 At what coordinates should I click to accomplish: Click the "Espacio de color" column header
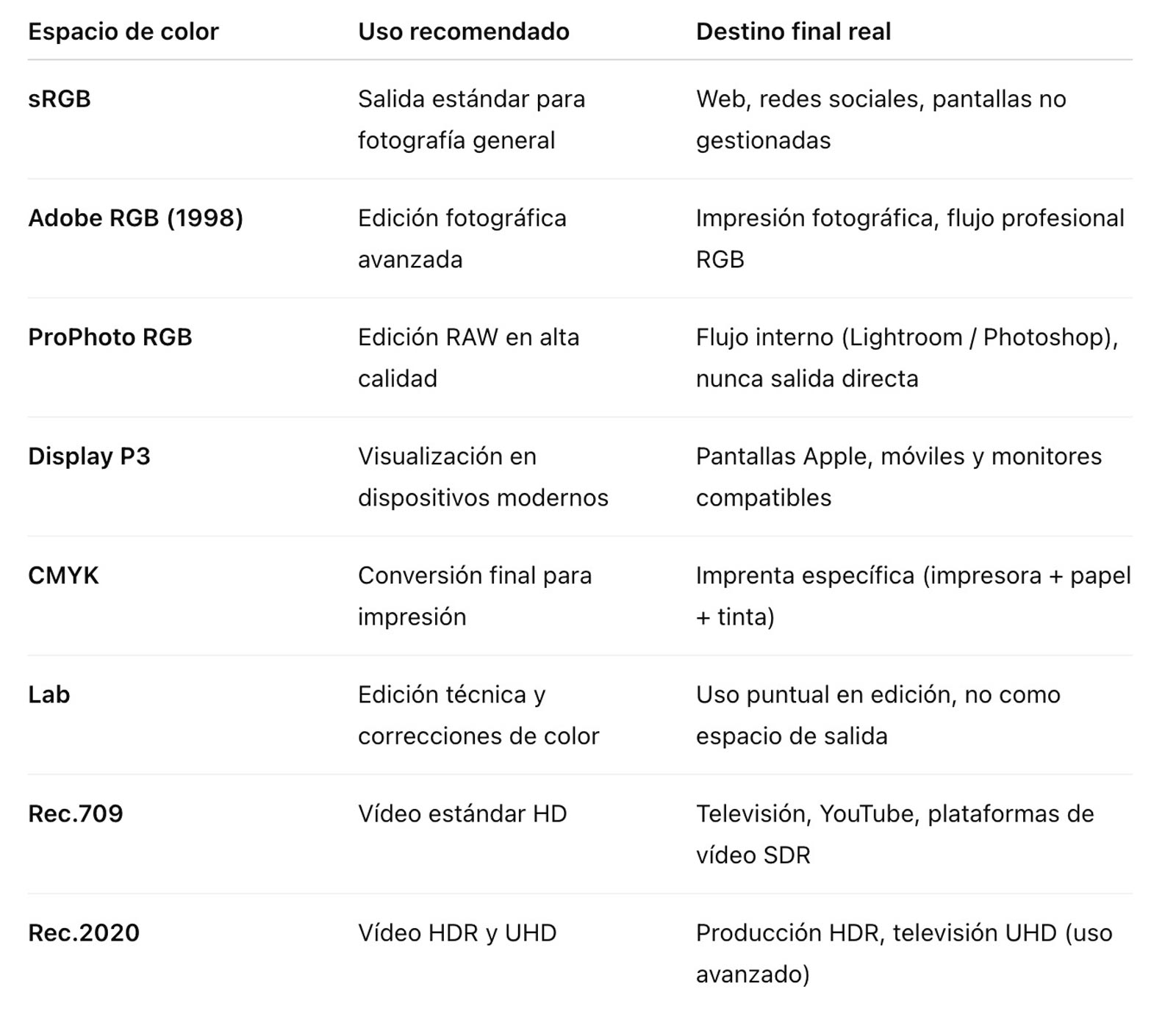[123, 32]
